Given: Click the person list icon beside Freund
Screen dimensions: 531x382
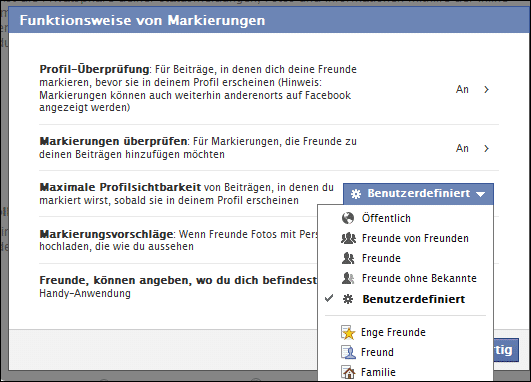Looking at the screenshot, I should point(348,352).
